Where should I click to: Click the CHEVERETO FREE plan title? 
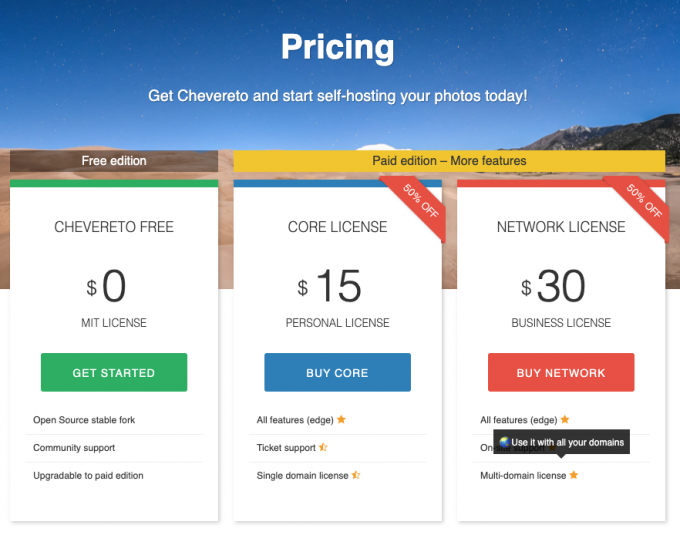tap(114, 228)
